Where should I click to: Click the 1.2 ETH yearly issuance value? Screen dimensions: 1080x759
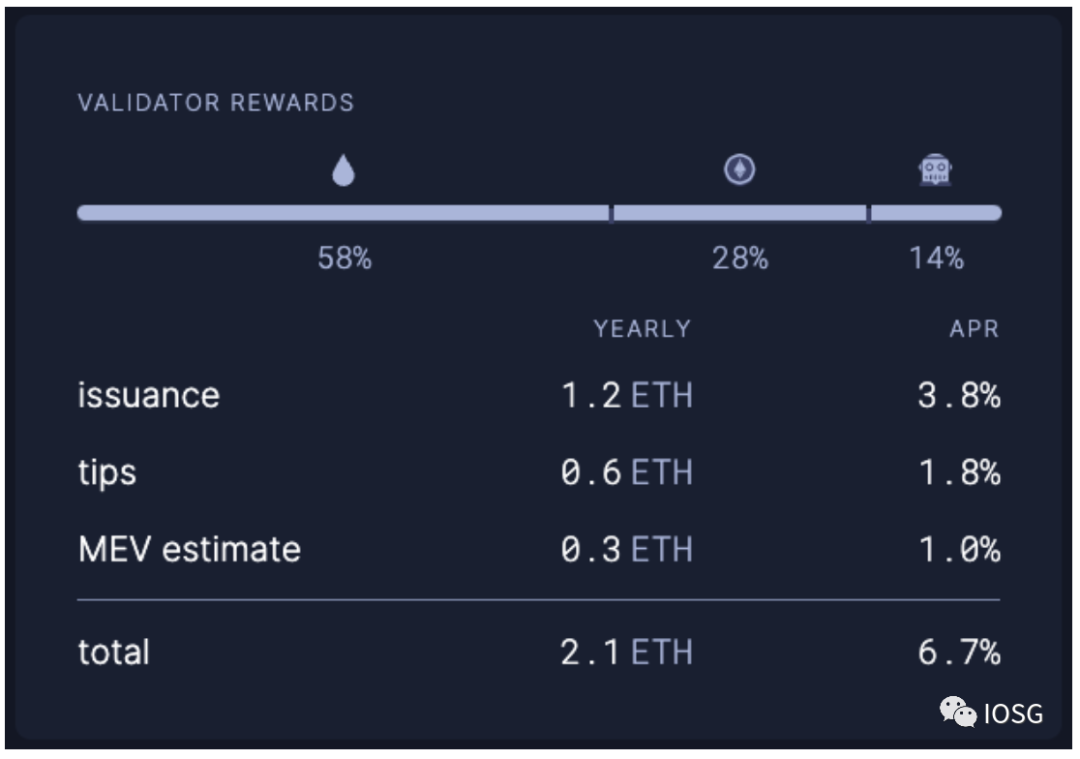pos(626,395)
